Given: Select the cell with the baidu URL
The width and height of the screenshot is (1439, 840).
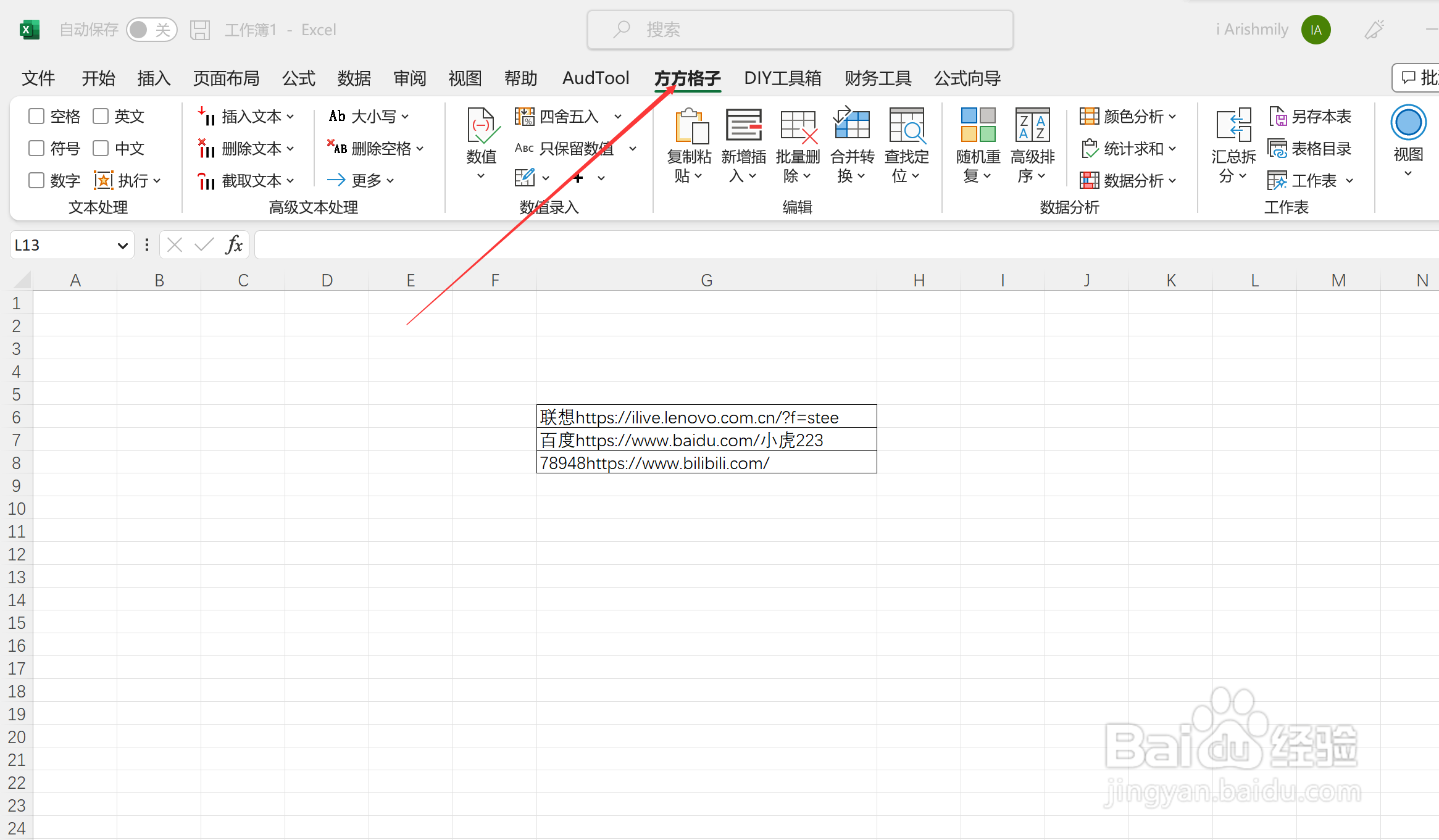Looking at the screenshot, I should point(707,440).
